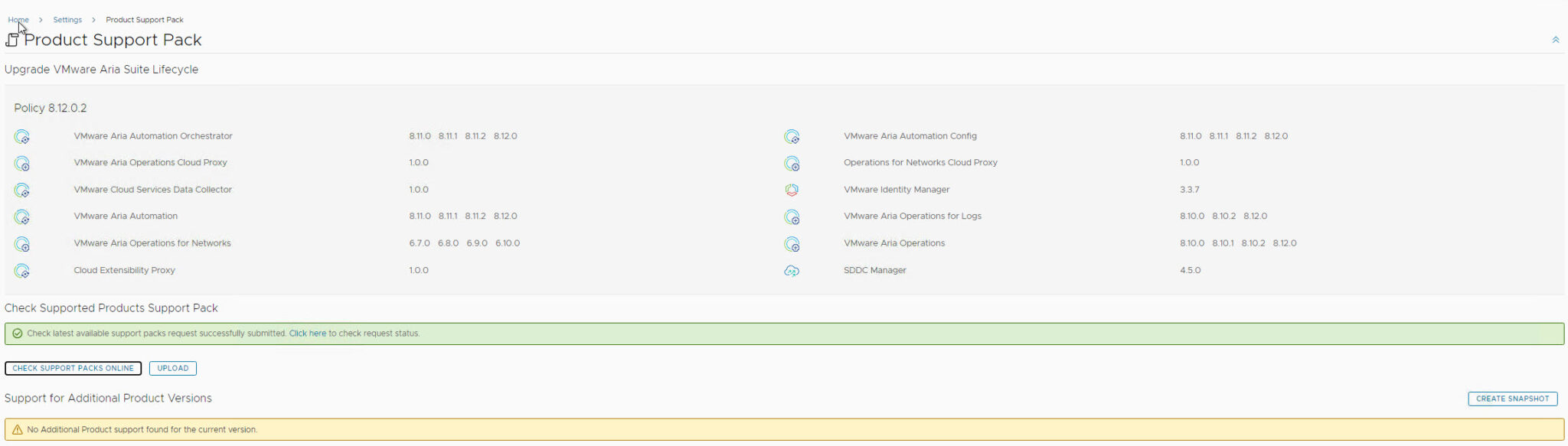This screenshot has width=1568, height=446.
Task: Click the Cloud Extensibility Proxy icon
Action: coord(22,271)
